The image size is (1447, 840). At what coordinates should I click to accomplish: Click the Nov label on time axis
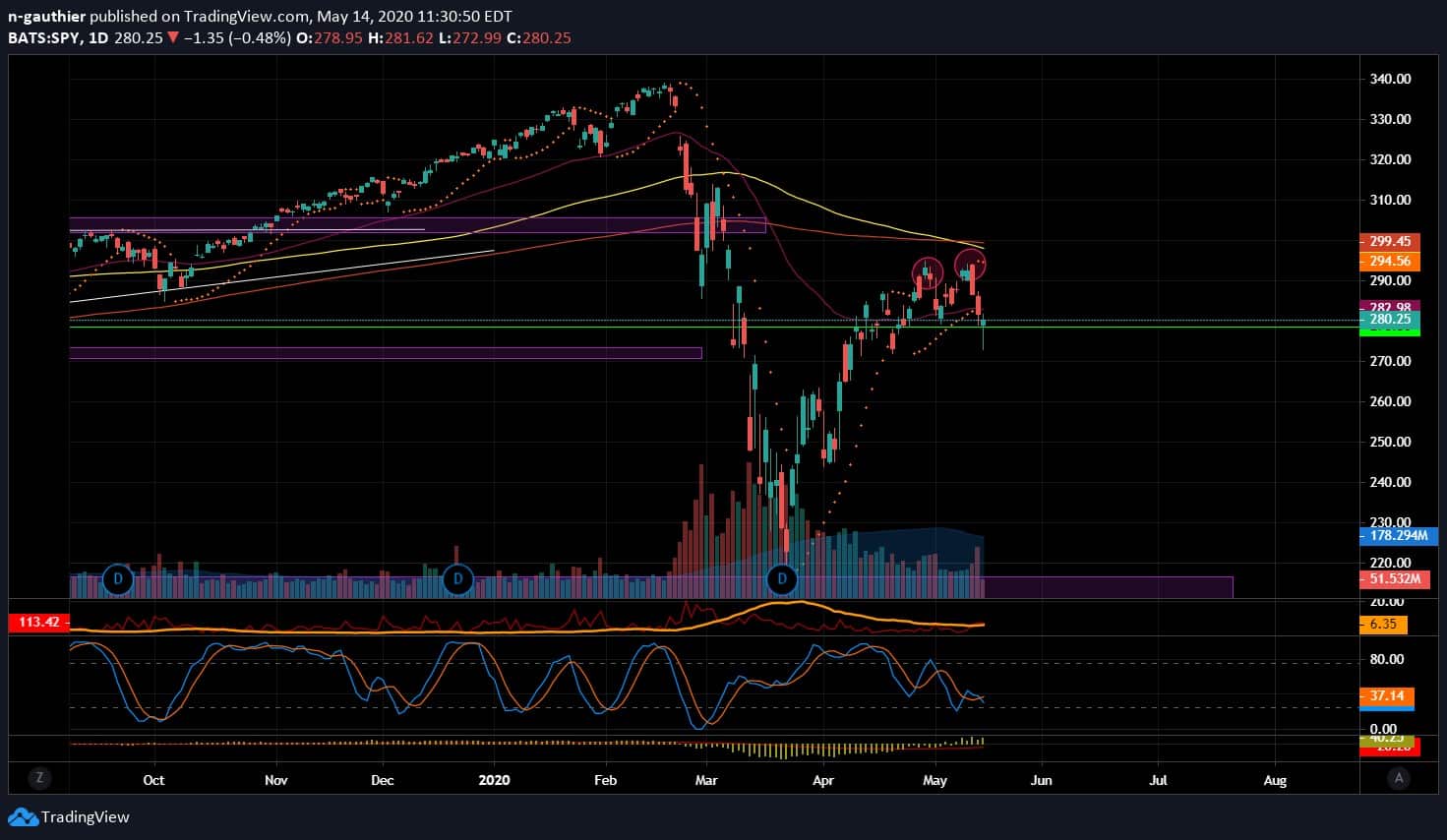[275, 781]
